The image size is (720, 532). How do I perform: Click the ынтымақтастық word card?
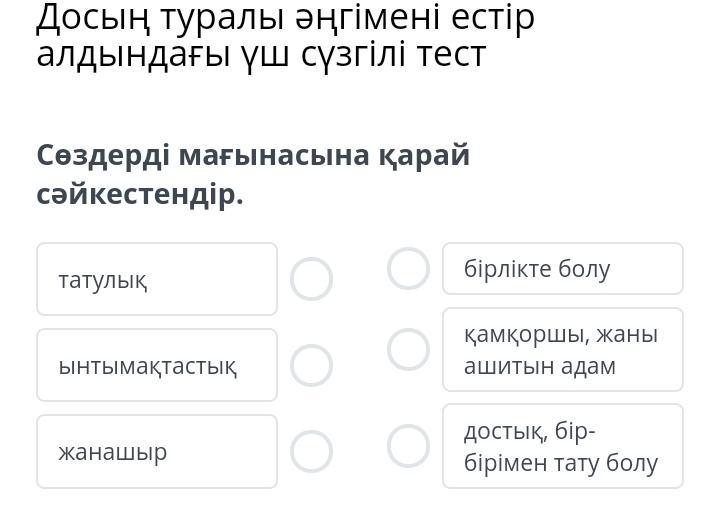157,366
